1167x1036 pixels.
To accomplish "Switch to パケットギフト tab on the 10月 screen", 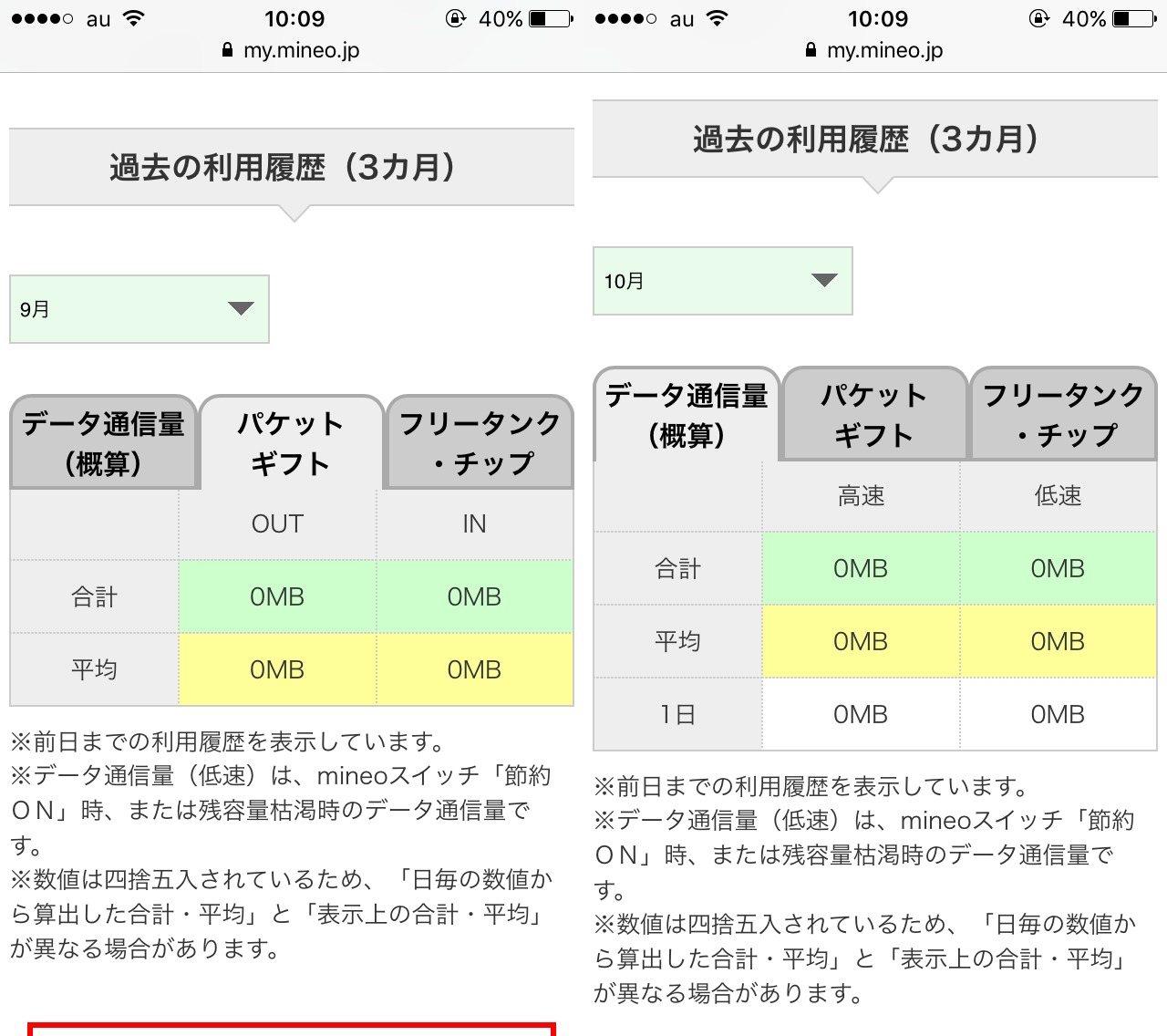I will 874,415.
